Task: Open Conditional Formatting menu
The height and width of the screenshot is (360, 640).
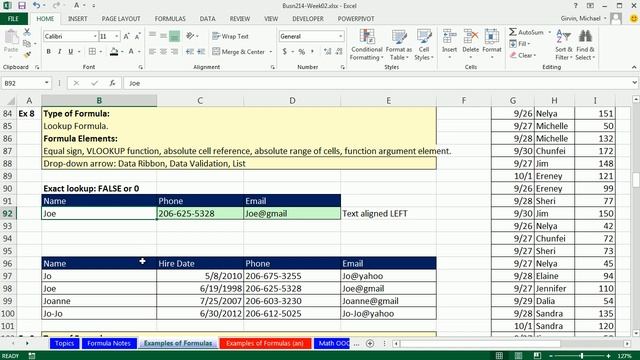Action: coord(367,45)
